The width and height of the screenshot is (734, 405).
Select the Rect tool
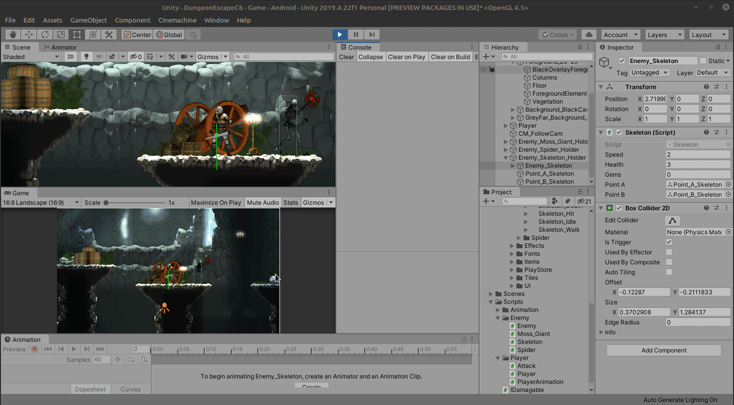(x=77, y=35)
